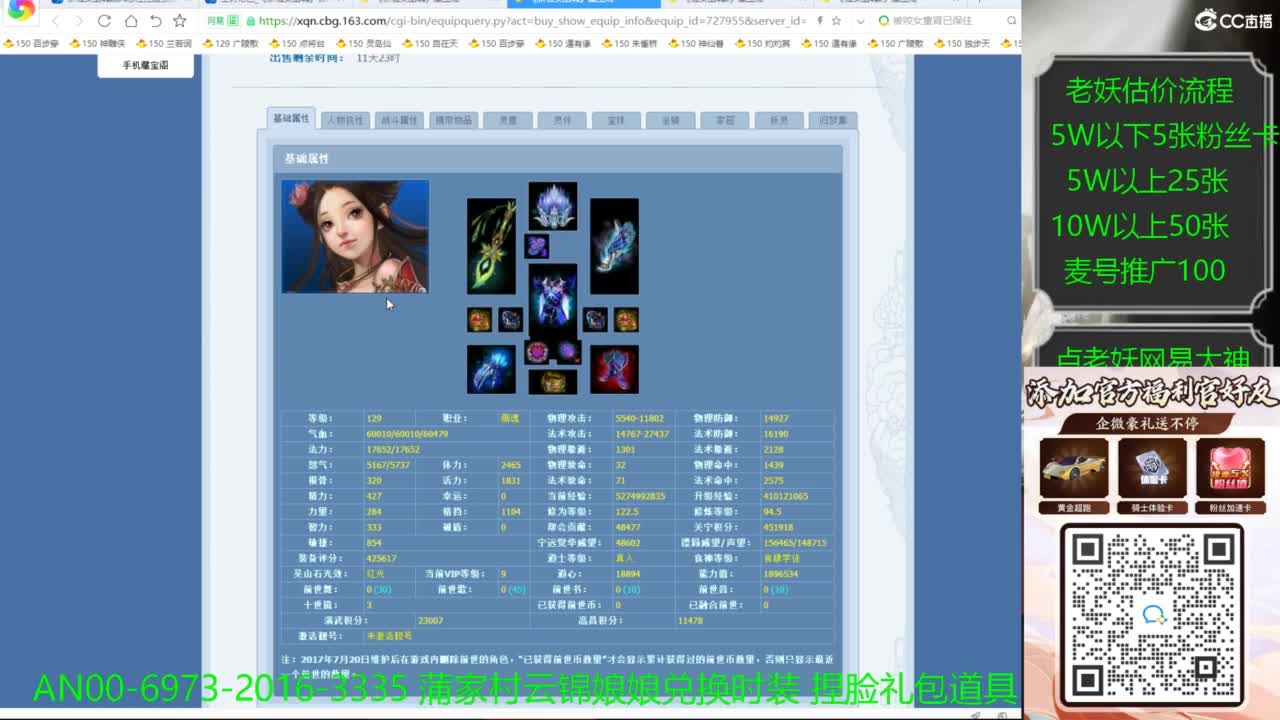
Task: Click the undo-close-tab arrow icon
Action: pyautogui.click(x=155, y=21)
